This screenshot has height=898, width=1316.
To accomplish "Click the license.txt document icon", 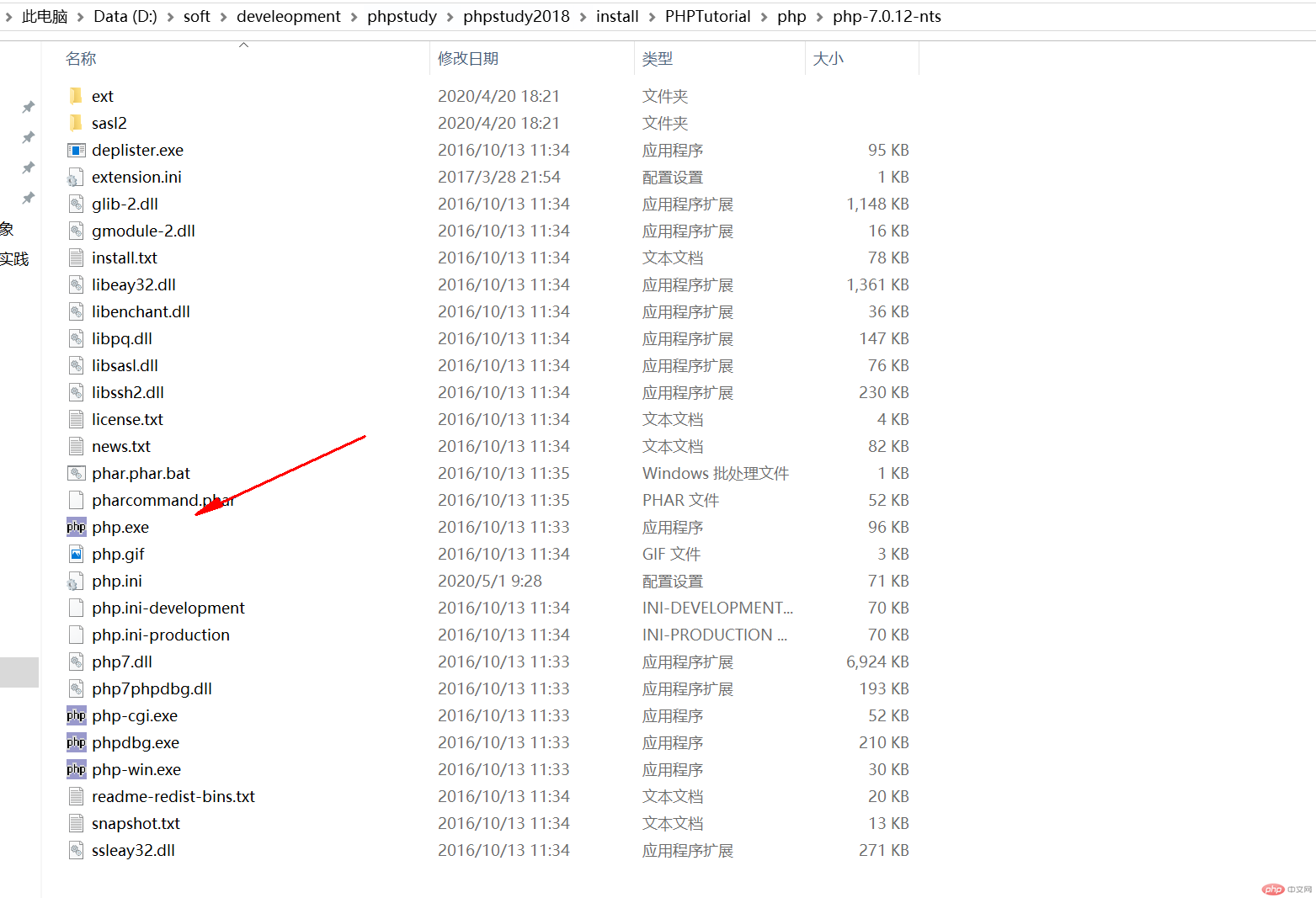I will point(76,419).
